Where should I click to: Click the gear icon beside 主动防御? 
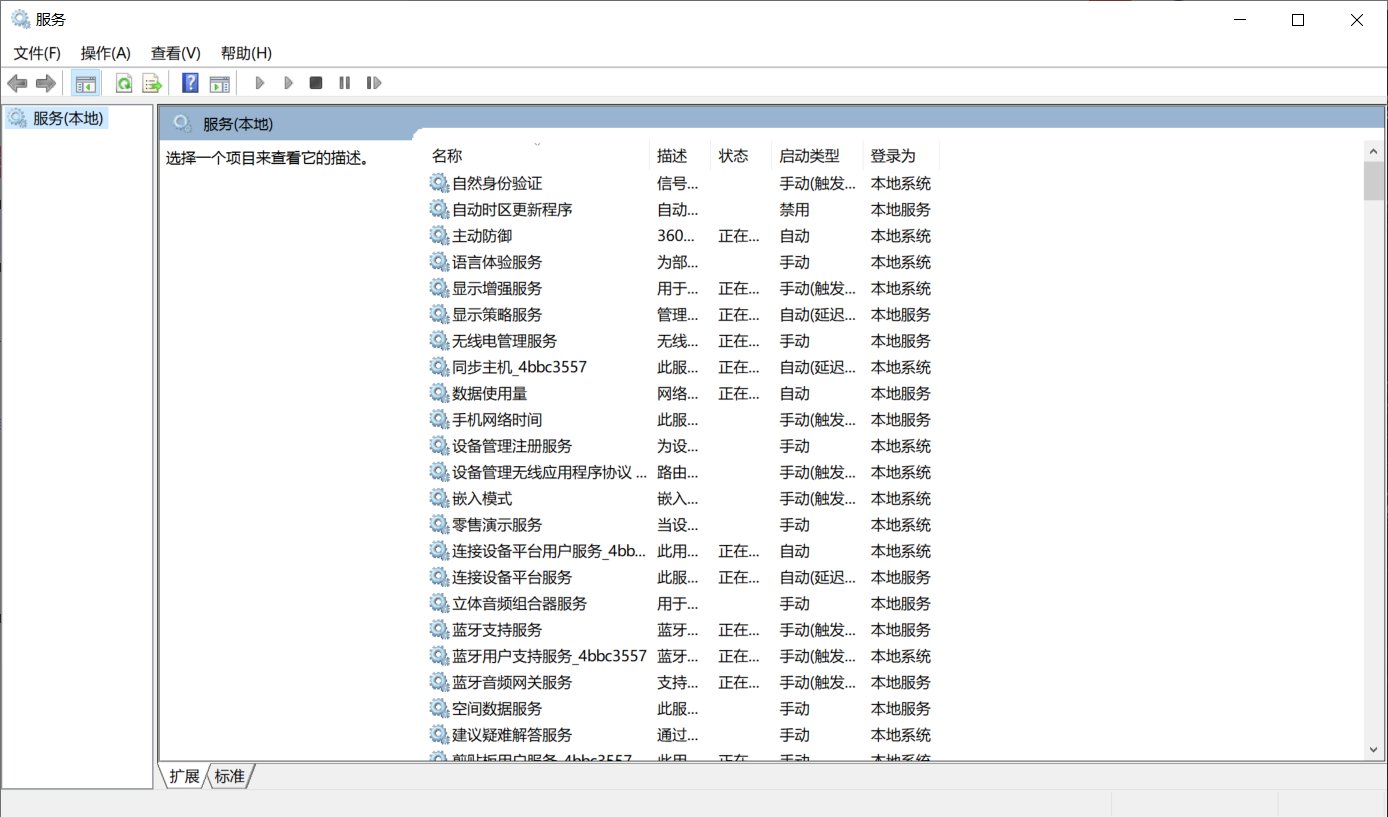(x=439, y=236)
